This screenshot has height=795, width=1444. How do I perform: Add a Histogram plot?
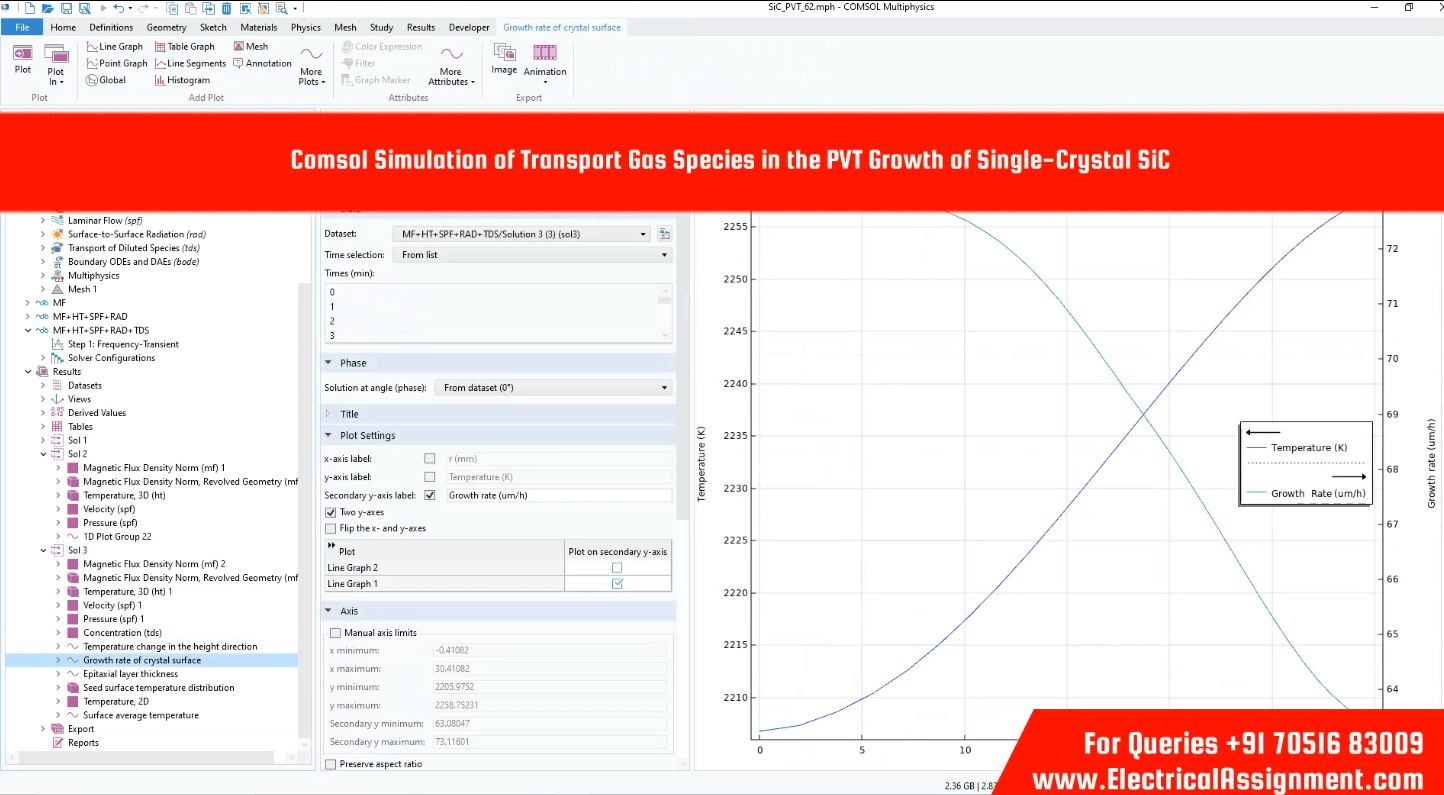[x=182, y=80]
